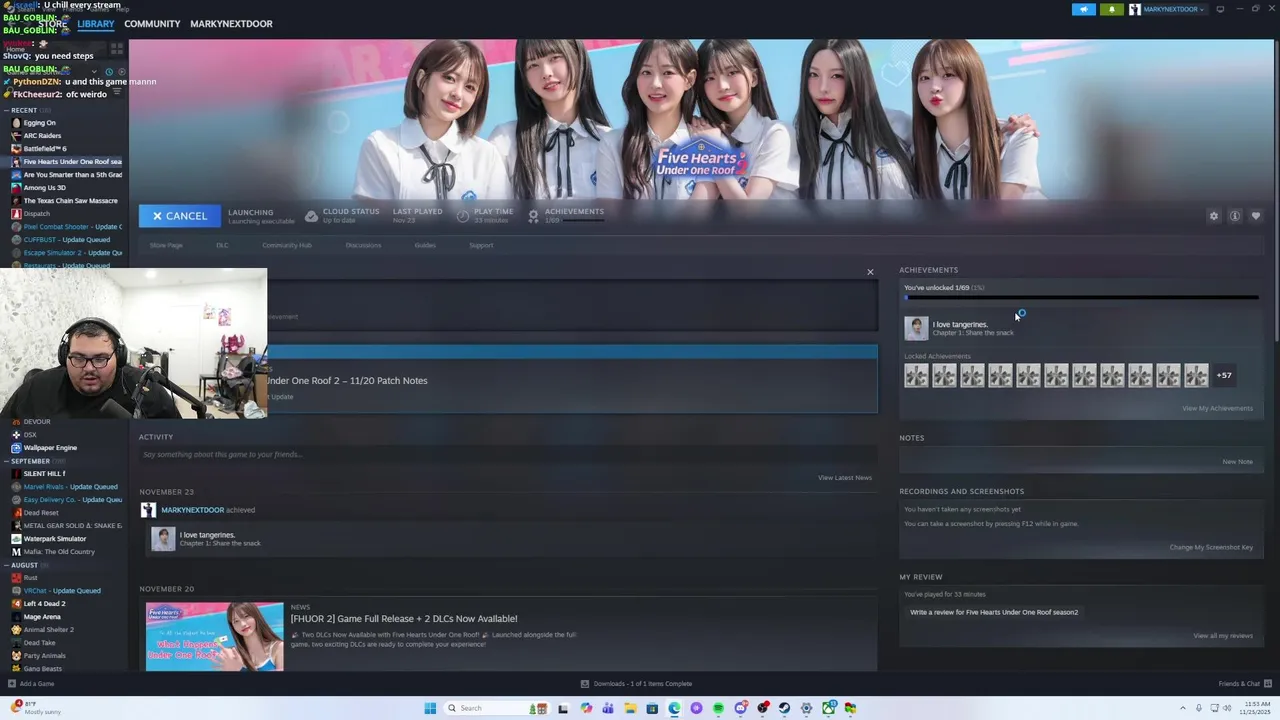1280x720 pixels.
Task: Click the first locked achievement thumbnail
Action: [916, 375]
